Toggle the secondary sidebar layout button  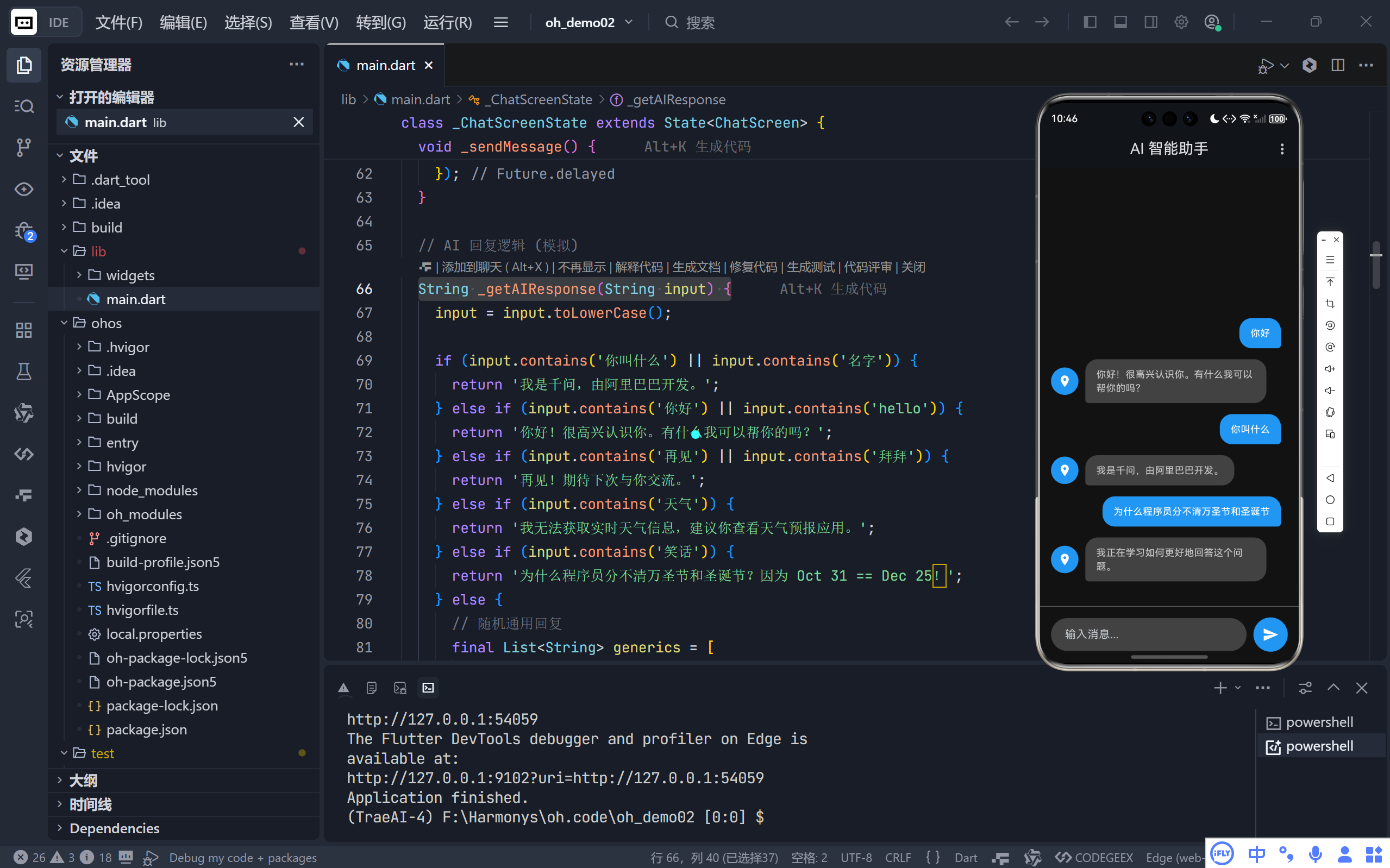(1150, 22)
